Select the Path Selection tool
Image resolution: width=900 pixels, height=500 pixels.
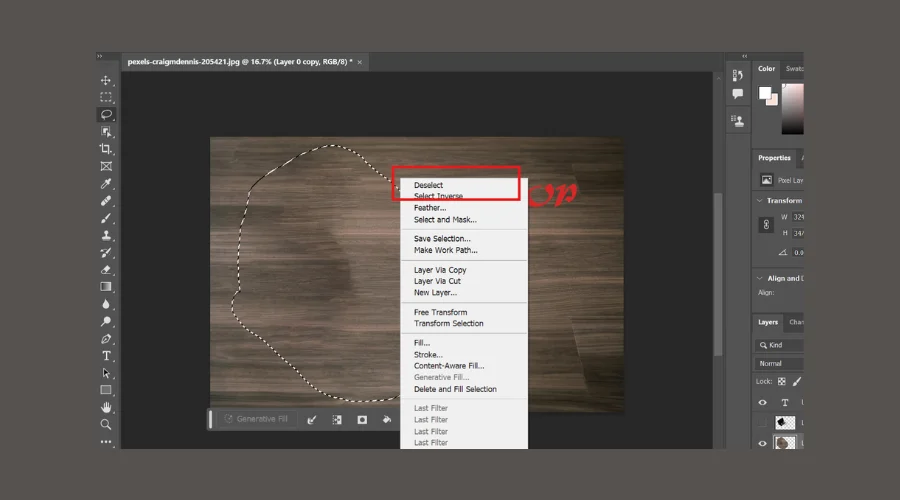pyautogui.click(x=106, y=373)
